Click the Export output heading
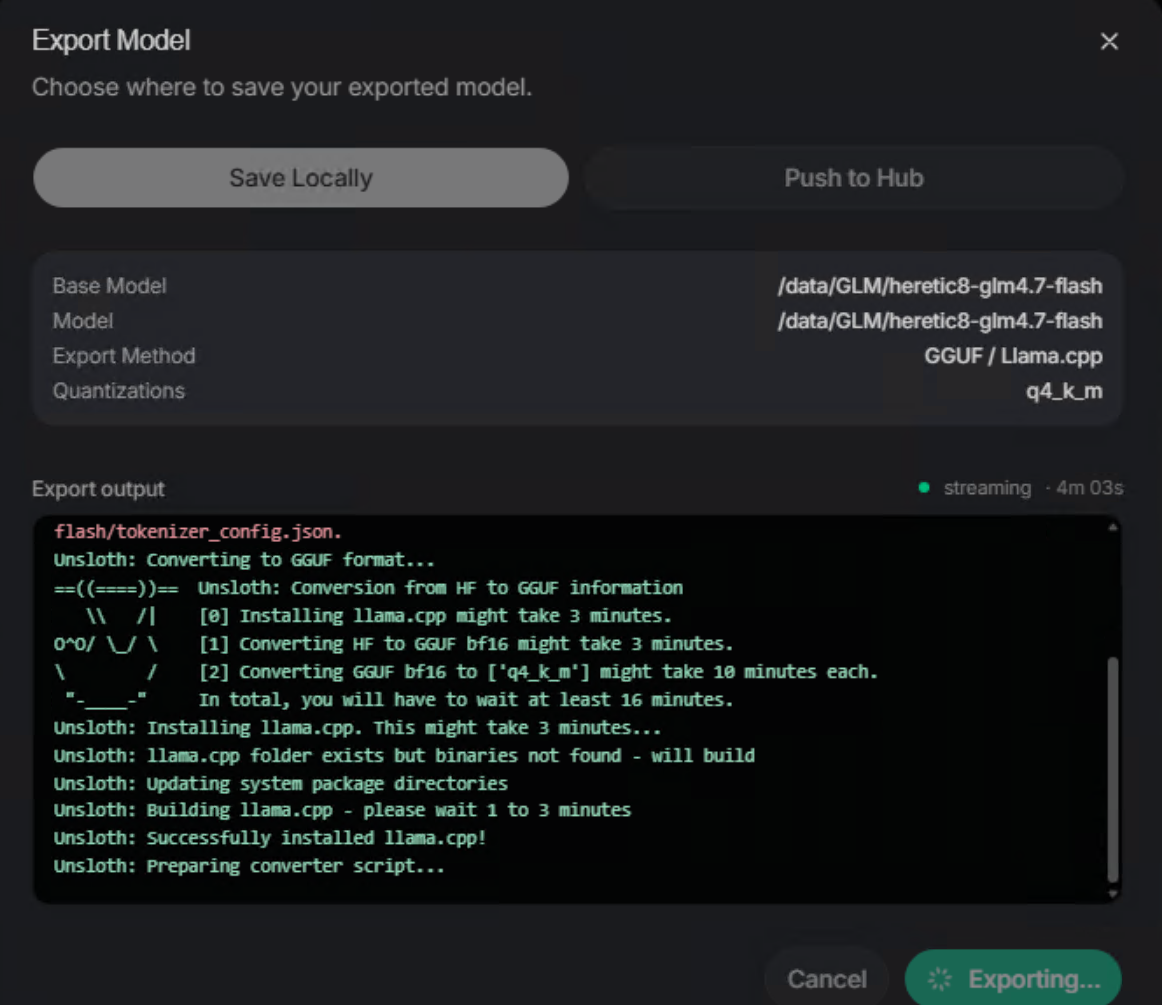Screen dimensions: 1162x1005 click(x=99, y=489)
